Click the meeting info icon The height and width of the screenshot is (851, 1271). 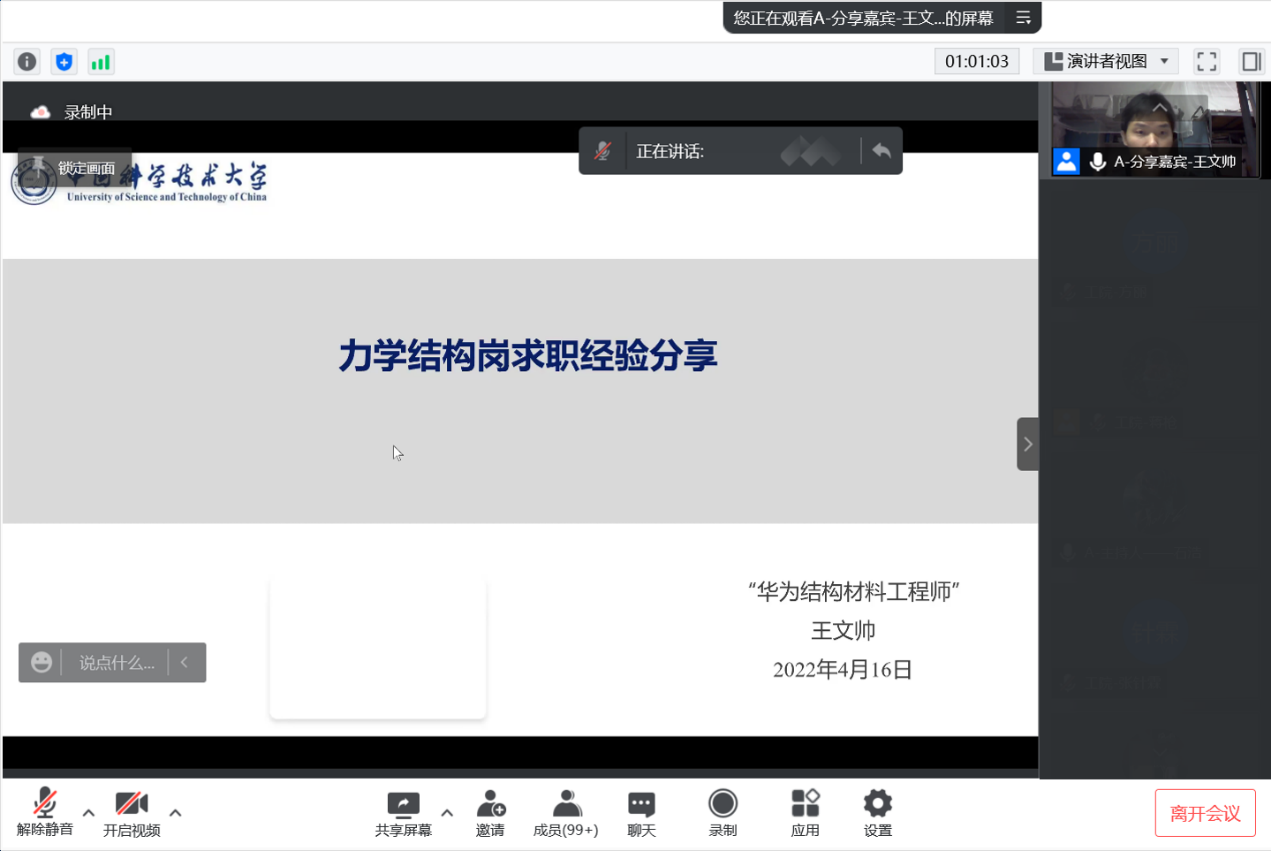point(27,62)
